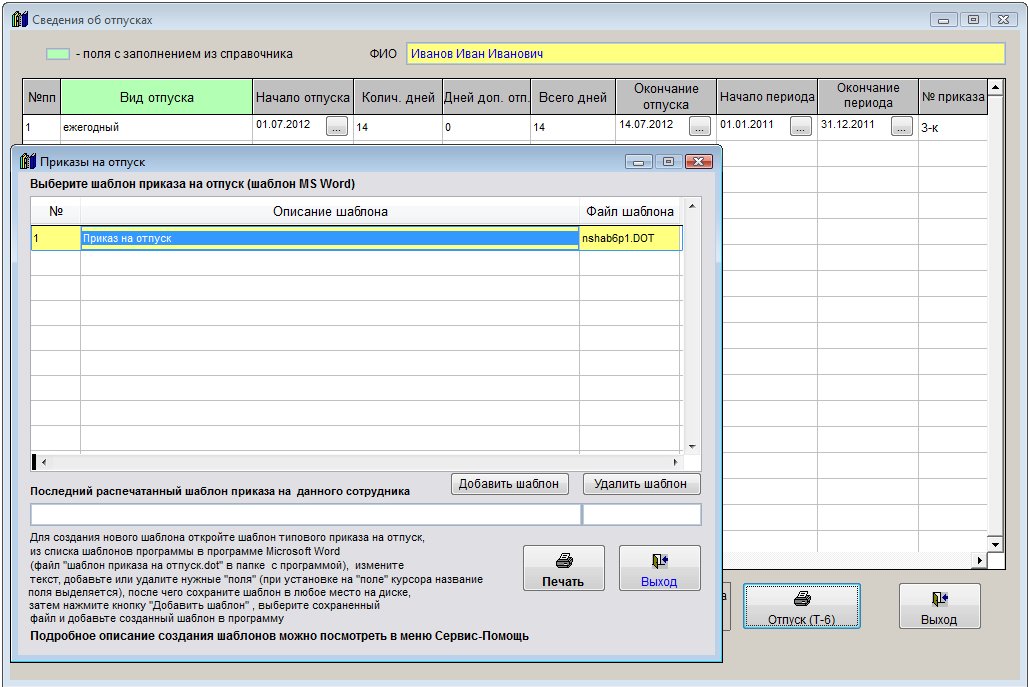Screen dimensions: 1029x687
Task: Click Добавить шаблон button
Action: coord(509,484)
